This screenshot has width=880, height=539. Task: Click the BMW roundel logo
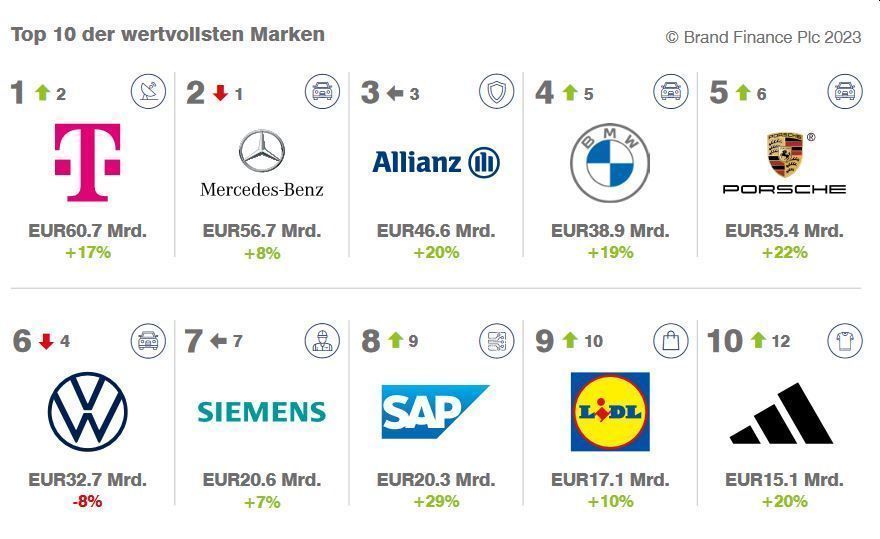coord(609,163)
